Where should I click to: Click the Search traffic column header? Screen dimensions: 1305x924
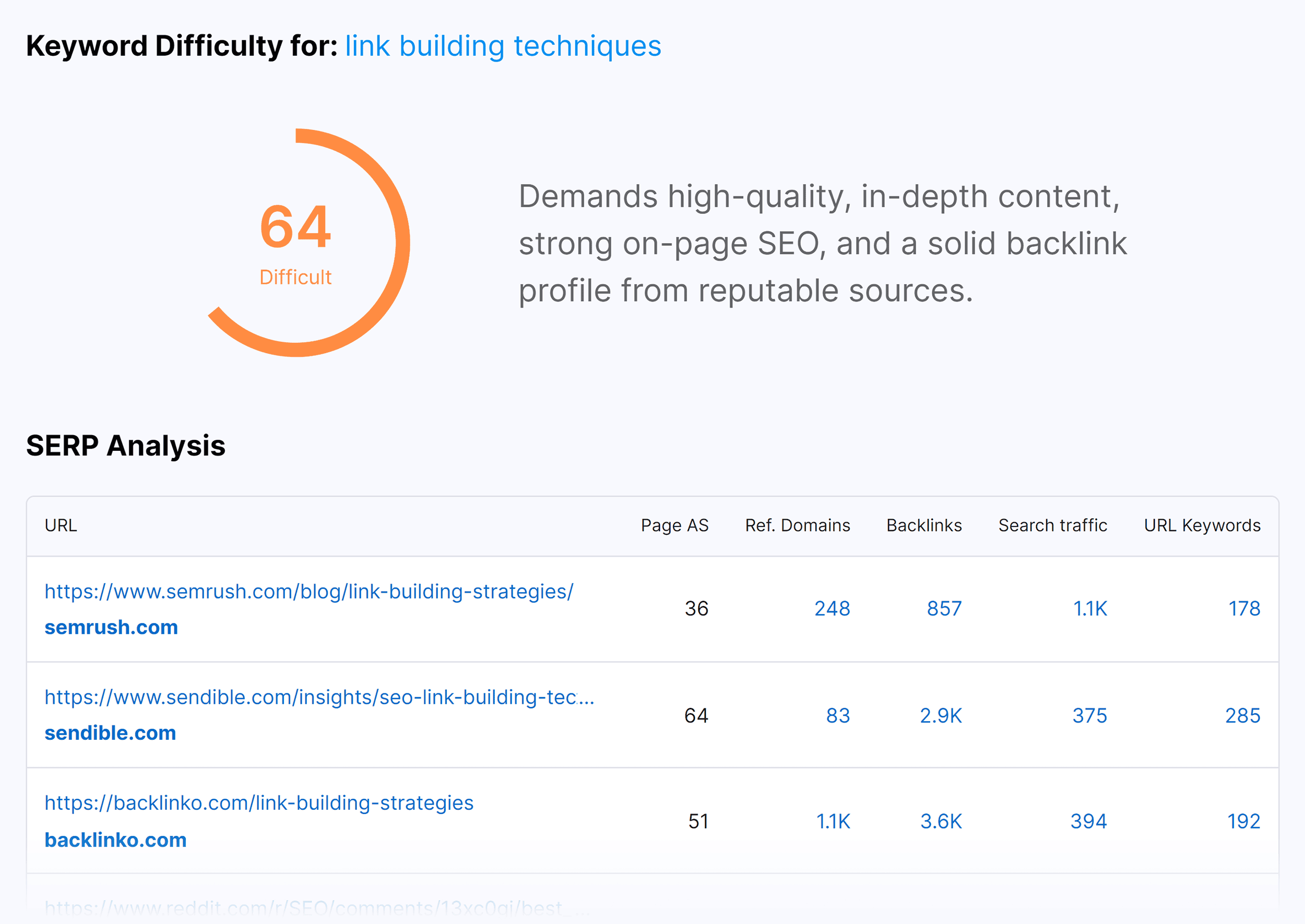coord(1052,525)
